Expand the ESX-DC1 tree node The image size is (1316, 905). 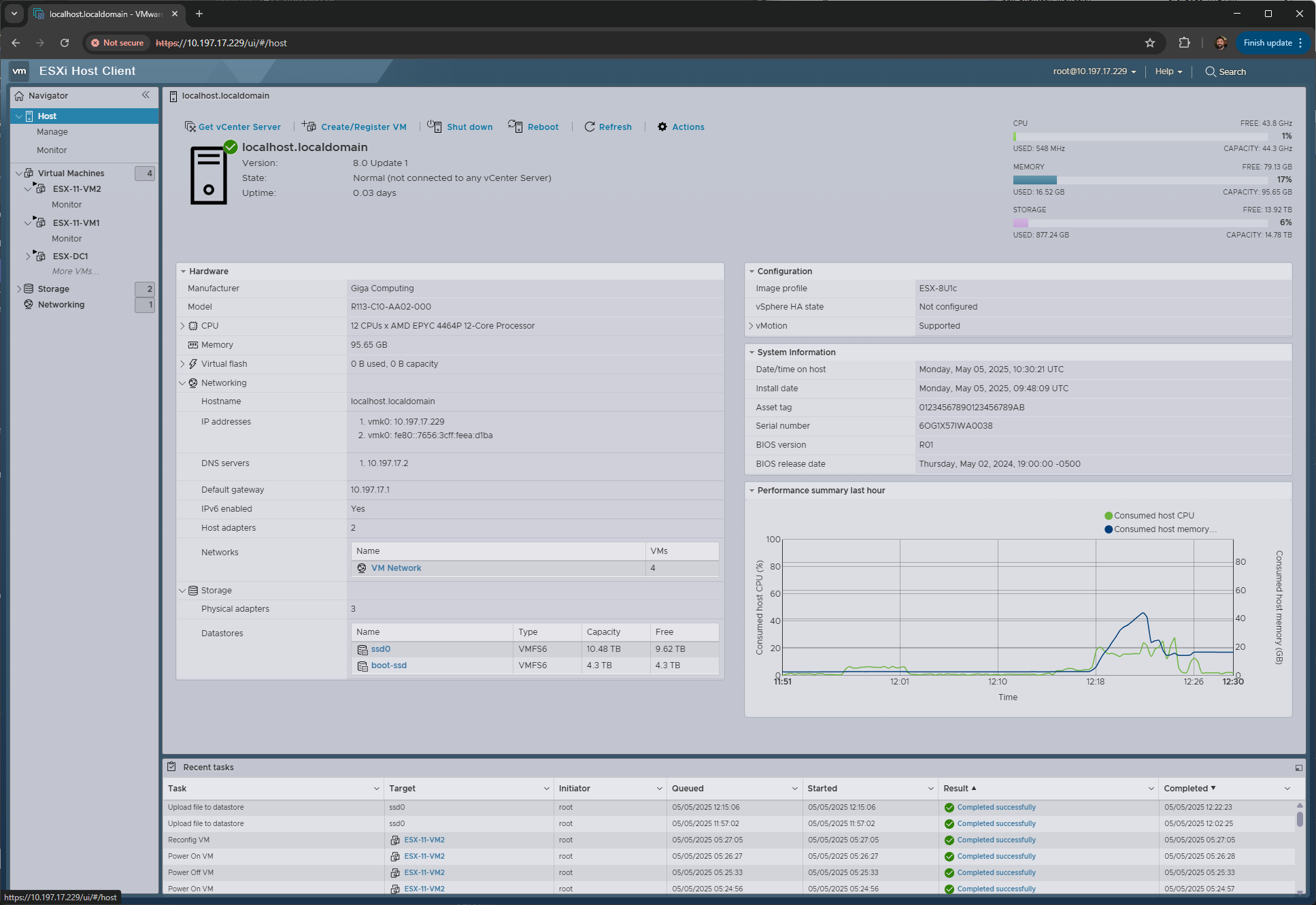click(28, 257)
